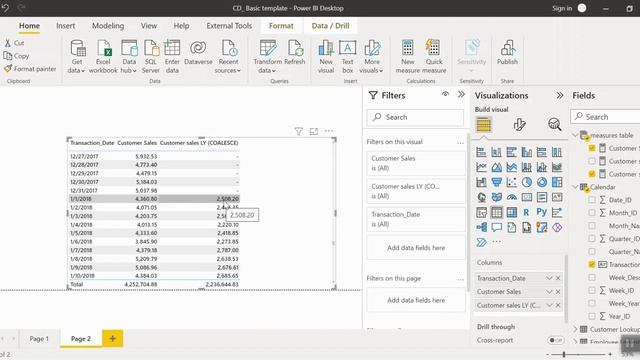Collapse the Visualizations pane
This screenshot has width=640, height=360.
coord(560,95)
